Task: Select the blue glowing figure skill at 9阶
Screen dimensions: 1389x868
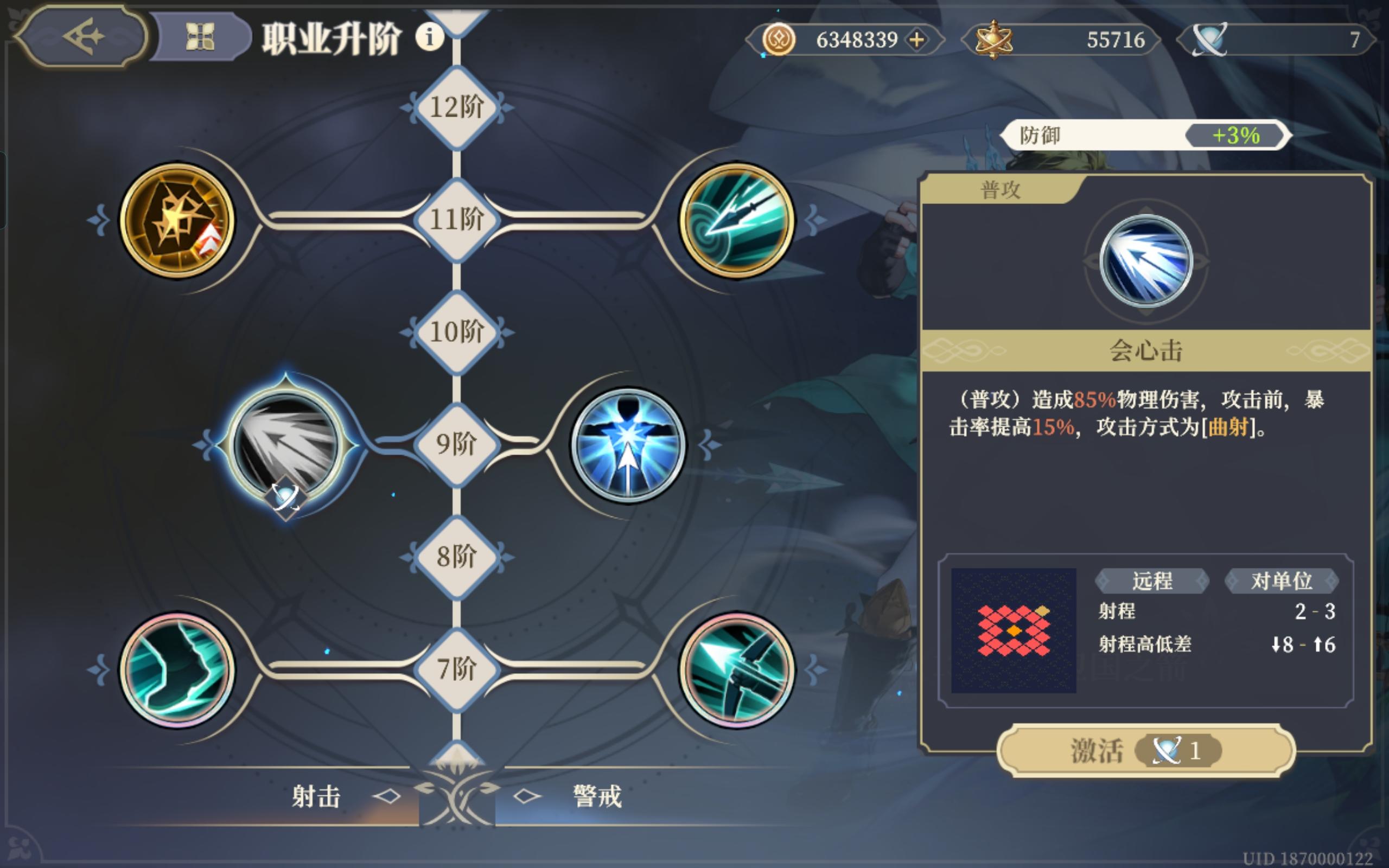Action: pyautogui.click(x=628, y=445)
